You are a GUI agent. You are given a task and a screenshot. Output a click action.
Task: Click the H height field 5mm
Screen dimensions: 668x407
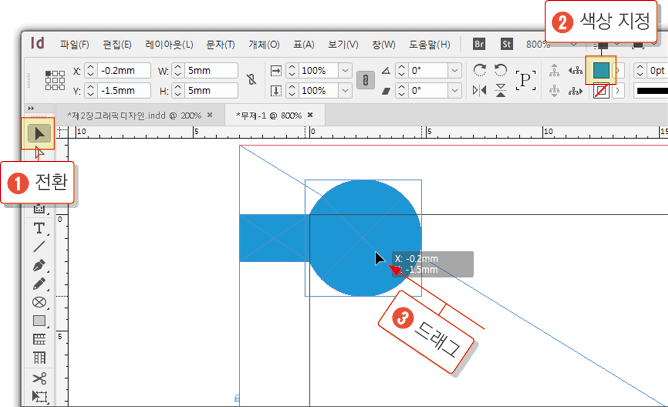click(211, 90)
